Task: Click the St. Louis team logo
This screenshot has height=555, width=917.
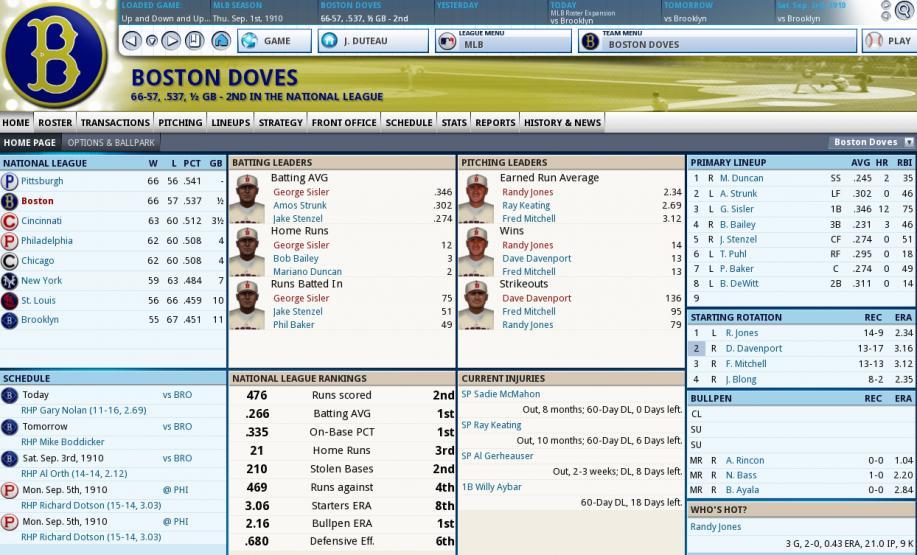Action: click(9, 301)
